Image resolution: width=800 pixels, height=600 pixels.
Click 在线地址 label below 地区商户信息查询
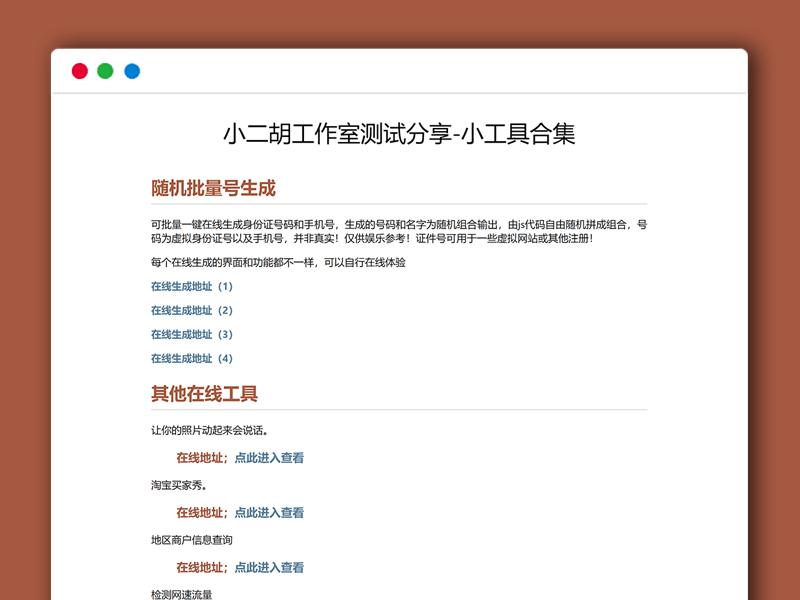click(x=202, y=567)
